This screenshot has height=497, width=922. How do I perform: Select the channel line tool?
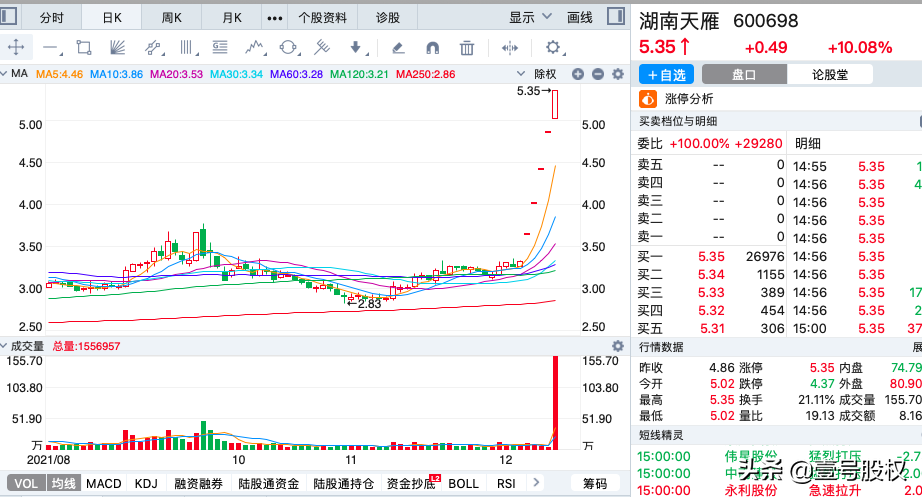coord(153,48)
